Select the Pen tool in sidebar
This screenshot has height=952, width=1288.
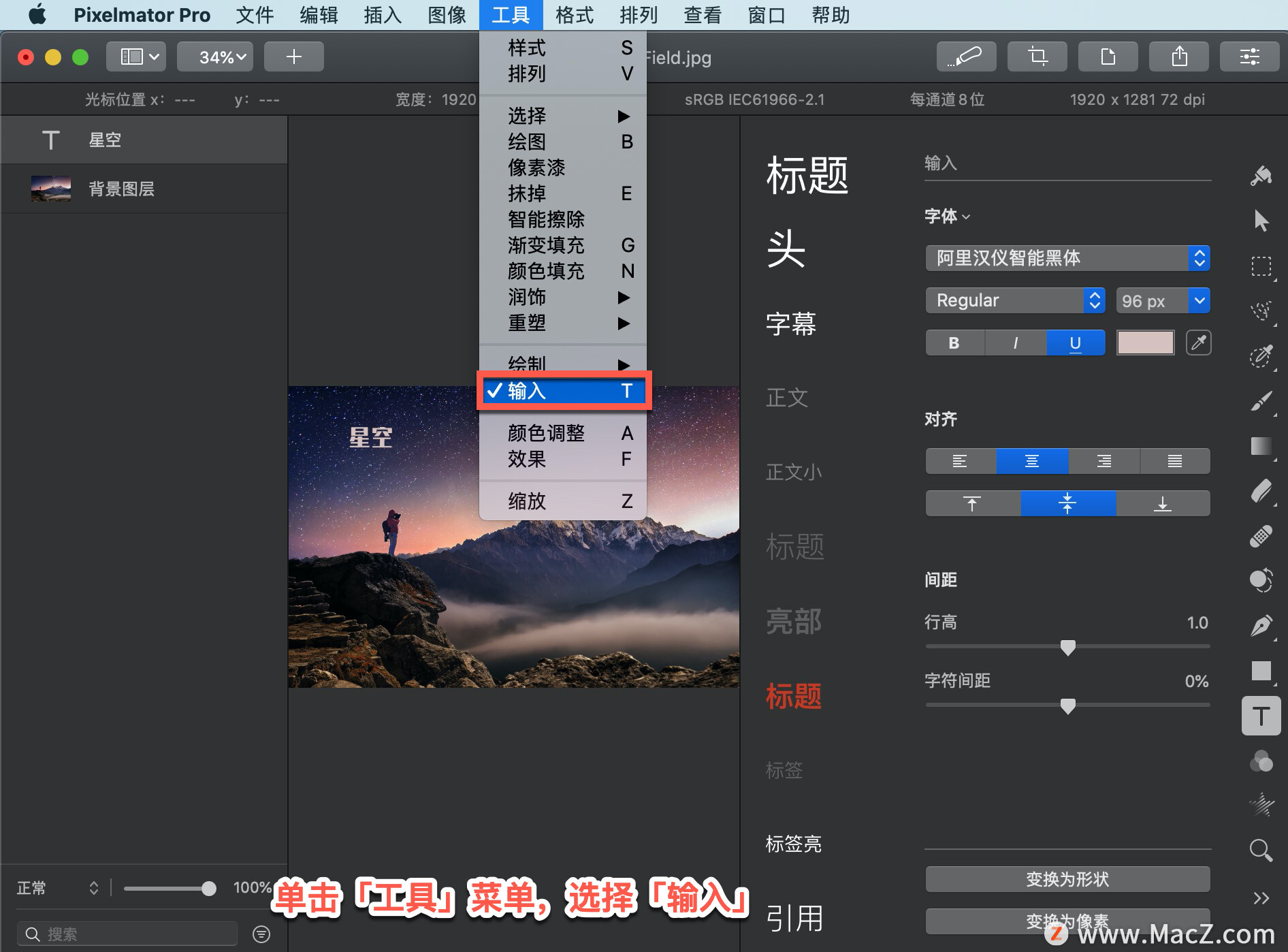(x=1261, y=625)
